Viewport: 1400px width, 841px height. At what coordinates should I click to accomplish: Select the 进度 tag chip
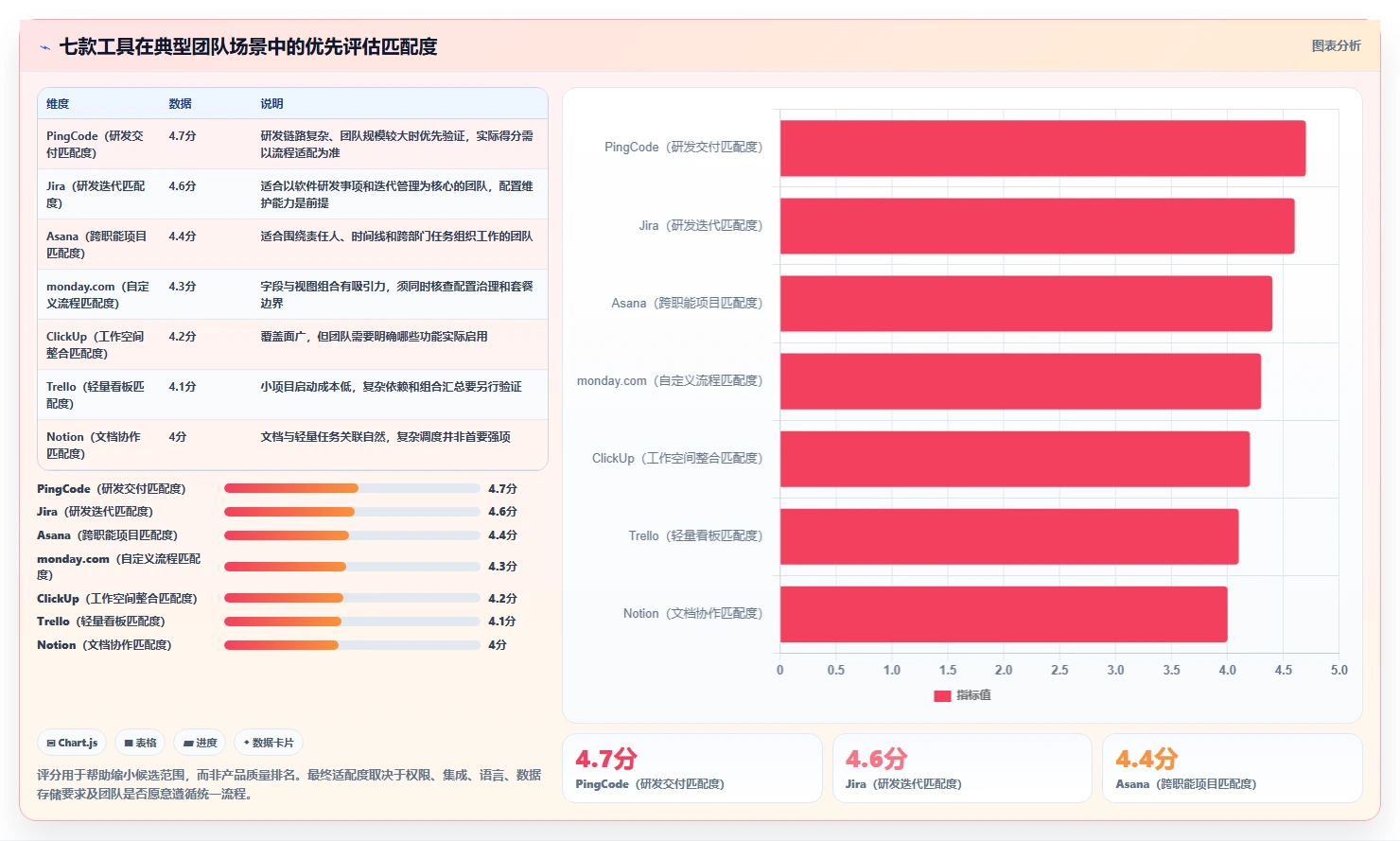tap(201, 743)
